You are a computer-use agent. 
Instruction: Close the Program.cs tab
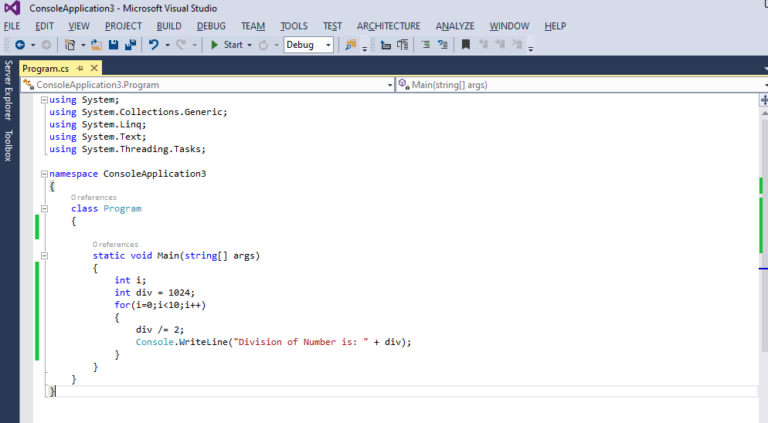95,68
